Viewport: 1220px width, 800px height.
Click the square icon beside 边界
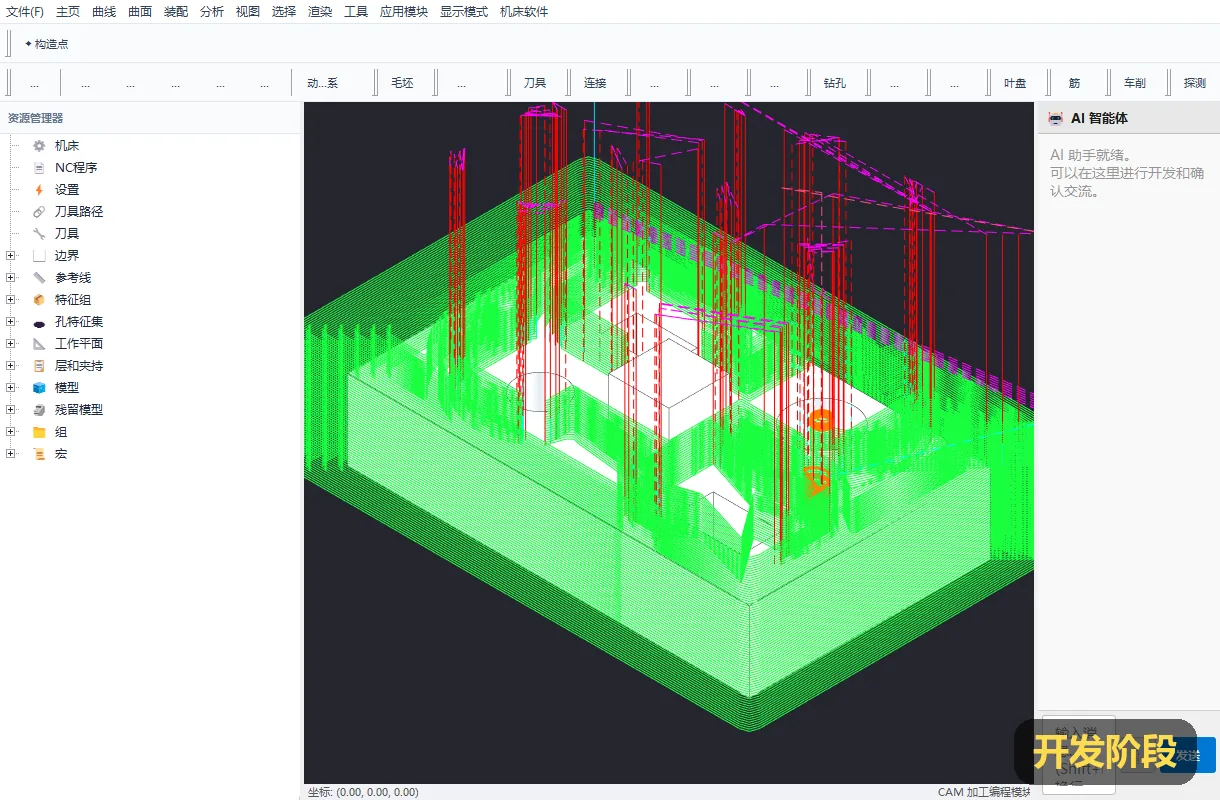coord(39,256)
